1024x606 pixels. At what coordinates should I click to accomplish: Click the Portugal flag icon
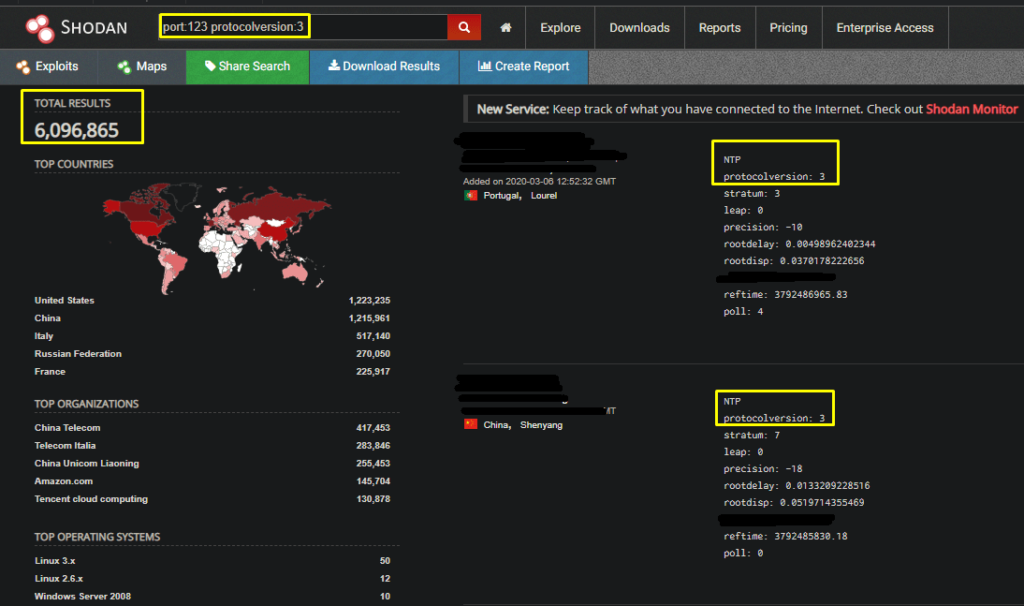[470, 195]
